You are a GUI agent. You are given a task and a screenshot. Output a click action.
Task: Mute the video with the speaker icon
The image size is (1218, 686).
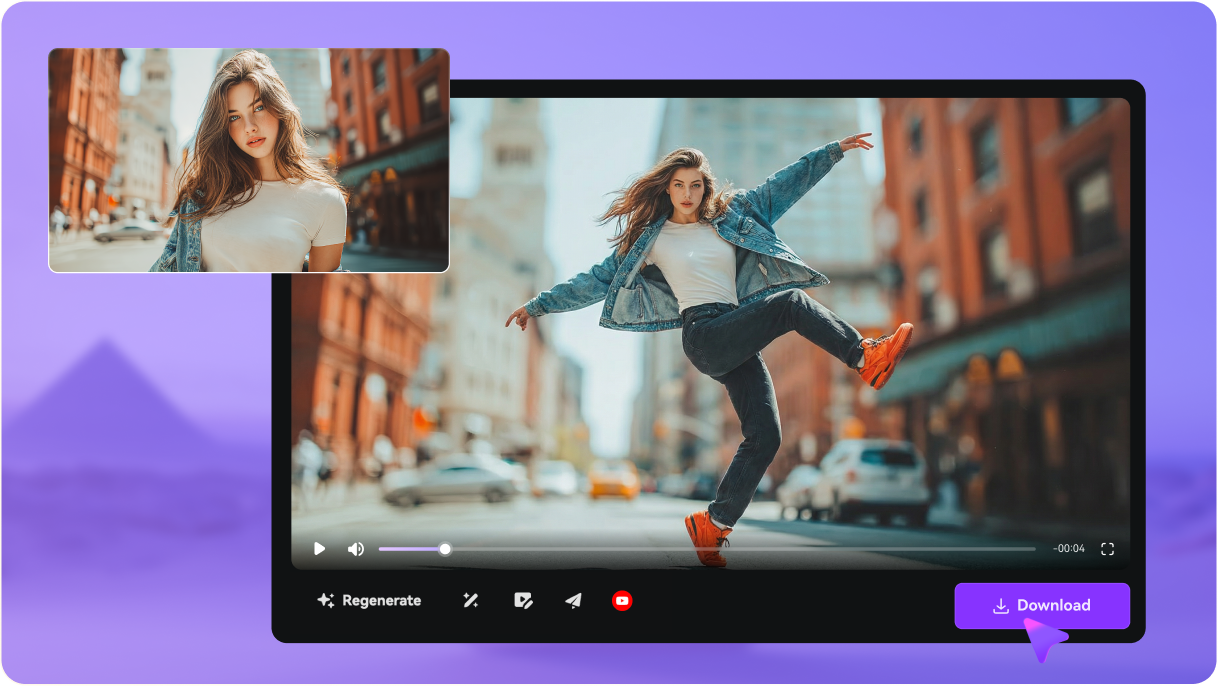coord(355,549)
